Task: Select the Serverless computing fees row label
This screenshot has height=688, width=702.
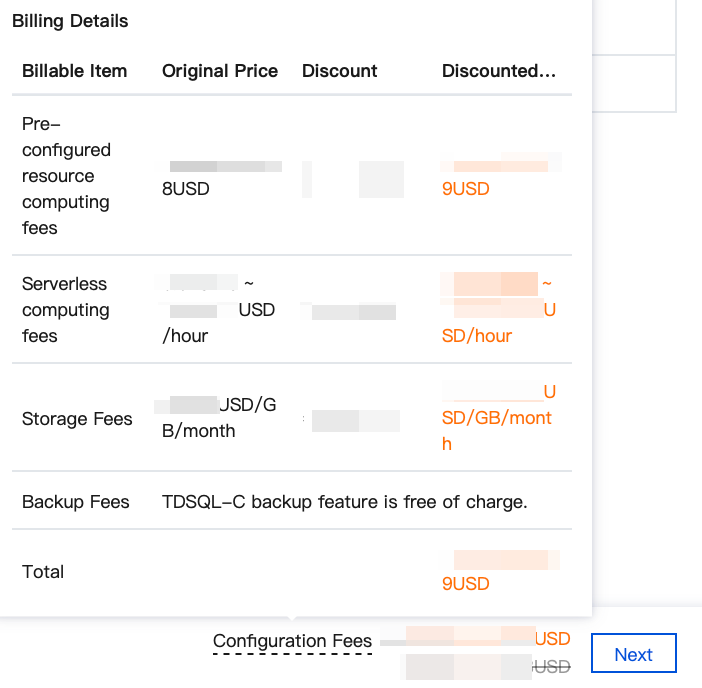Action: pyautogui.click(x=64, y=310)
